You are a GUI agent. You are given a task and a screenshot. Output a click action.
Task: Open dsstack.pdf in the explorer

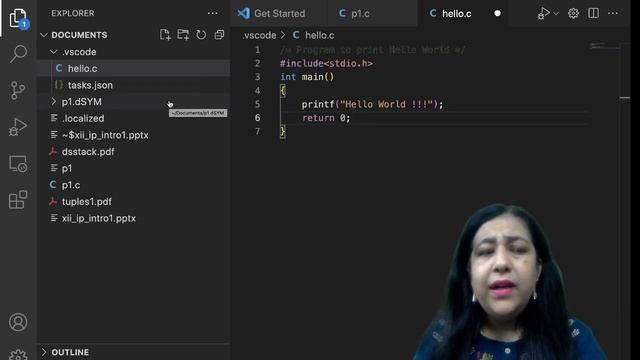pyautogui.click(x=88, y=151)
